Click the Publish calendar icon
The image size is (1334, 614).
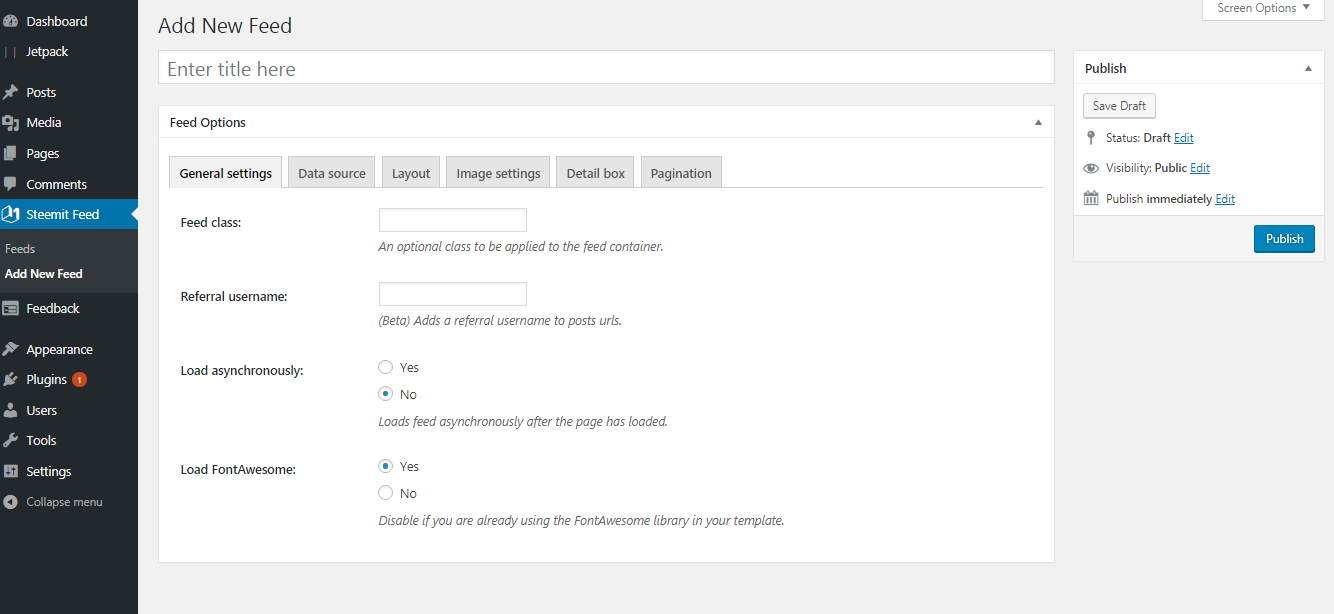pos(1091,198)
